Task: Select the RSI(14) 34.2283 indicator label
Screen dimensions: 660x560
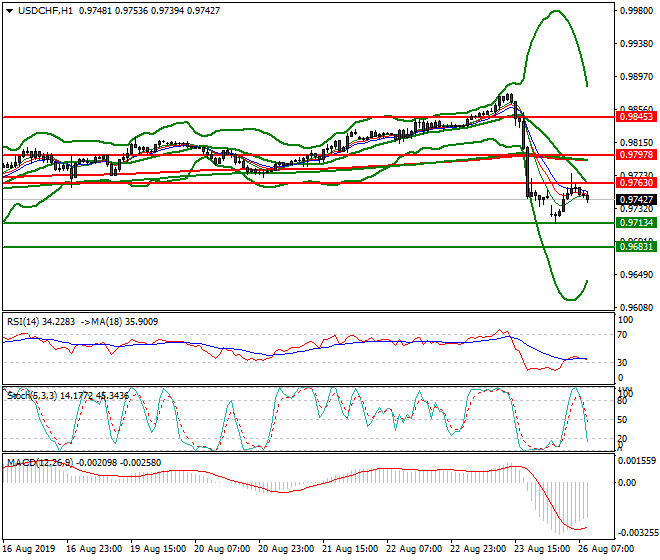Action: pos(41,322)
